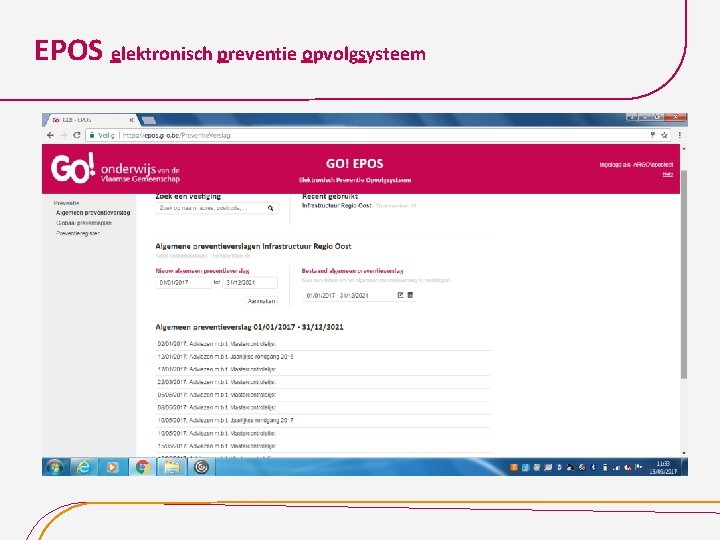Edit the existing preventieverslag with pencil icon
The width and height of the screenshot is (720, 540).
[x=400, y=295]
